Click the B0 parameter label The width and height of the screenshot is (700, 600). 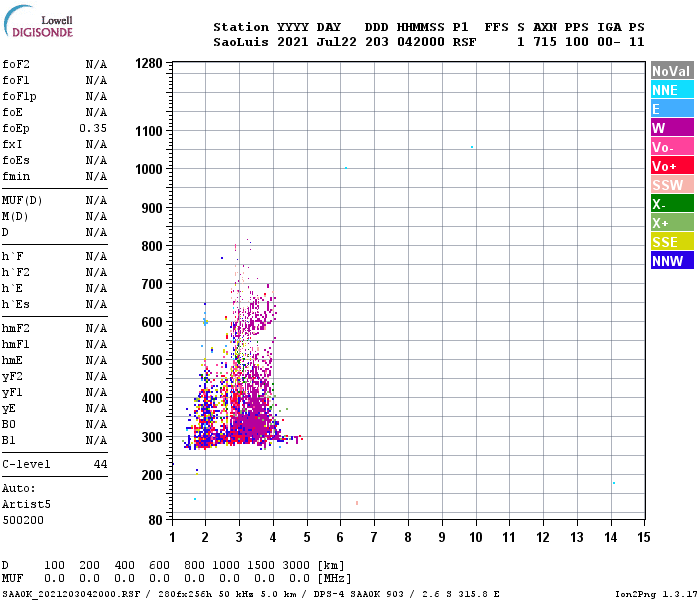pyautogui.click(x=9, y=424)
